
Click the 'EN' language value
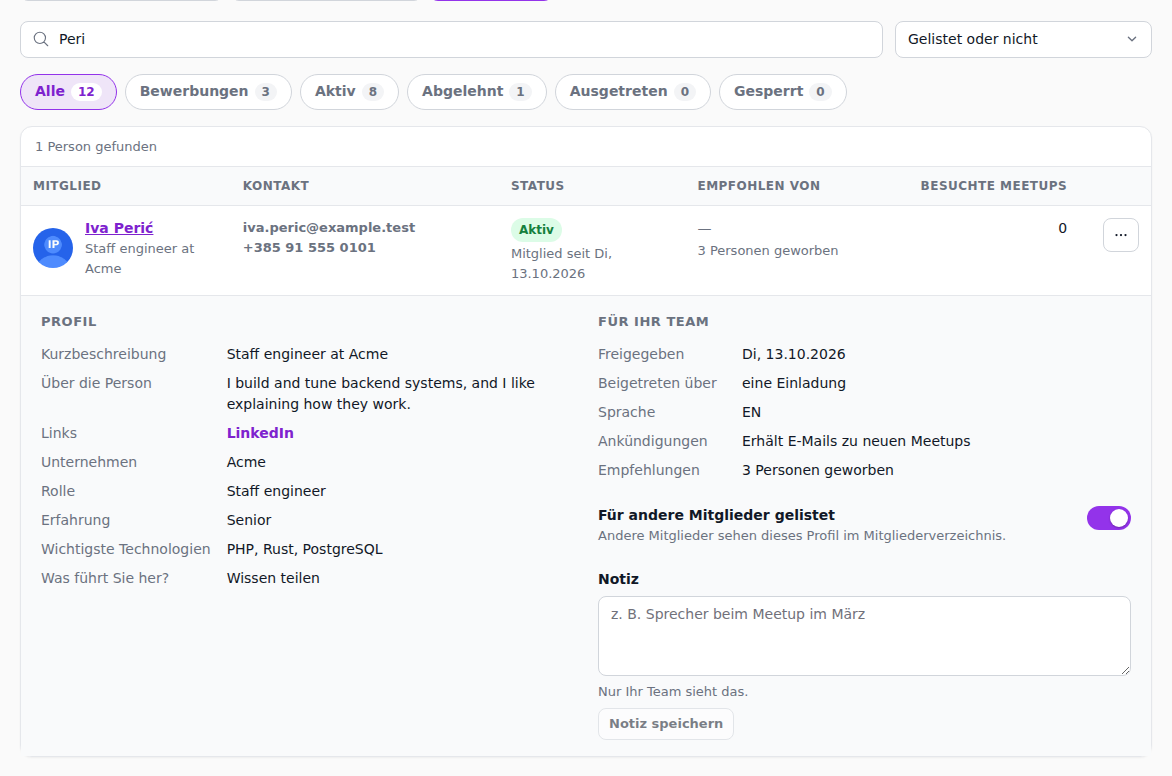[x=751, y=412]
